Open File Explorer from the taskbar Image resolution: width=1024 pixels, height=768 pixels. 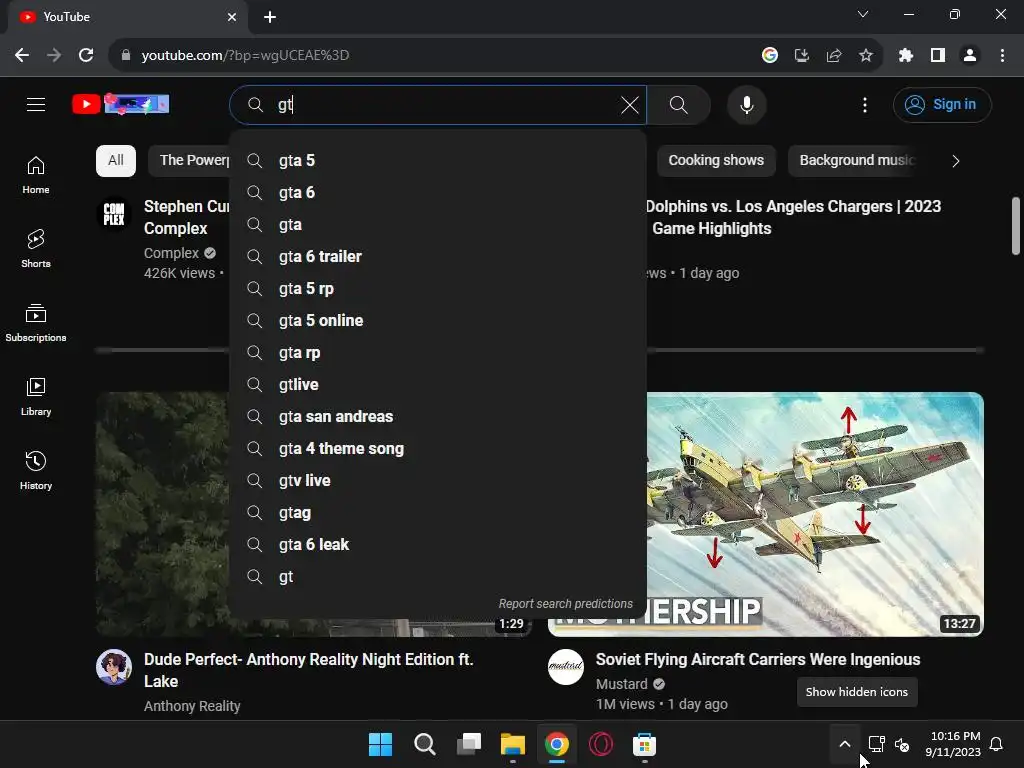513,744
